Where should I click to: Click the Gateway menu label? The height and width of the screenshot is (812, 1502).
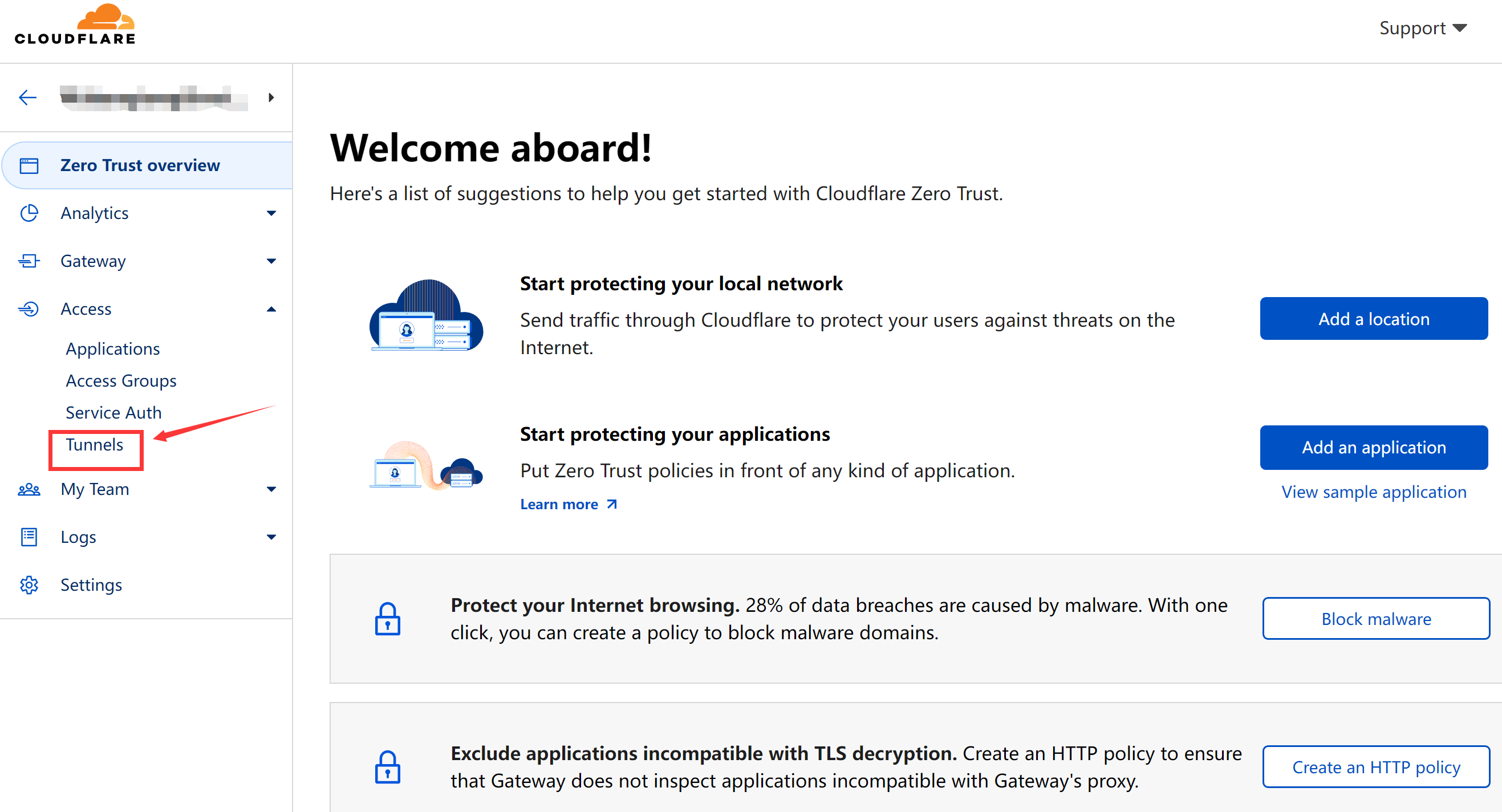[94, 261]
